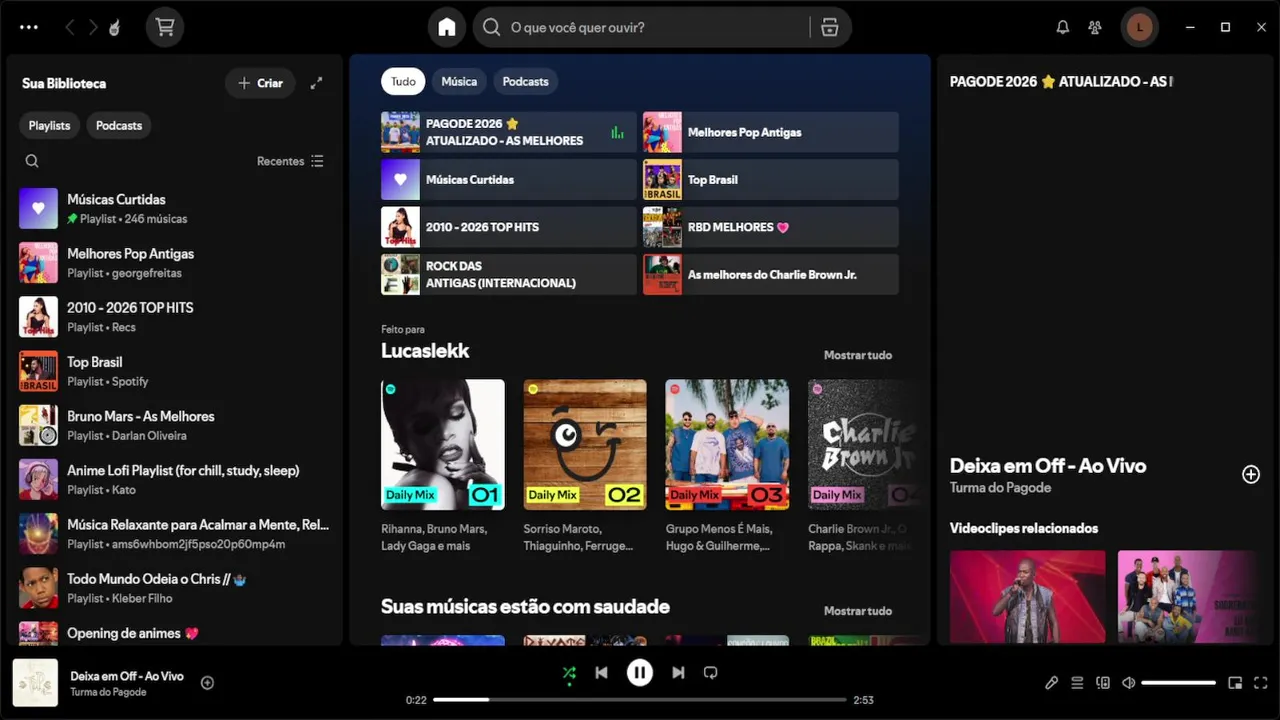Open Deixa em Off title in player bar
Viewport: 1280px width, 720px height.
[x=127, y=676]
